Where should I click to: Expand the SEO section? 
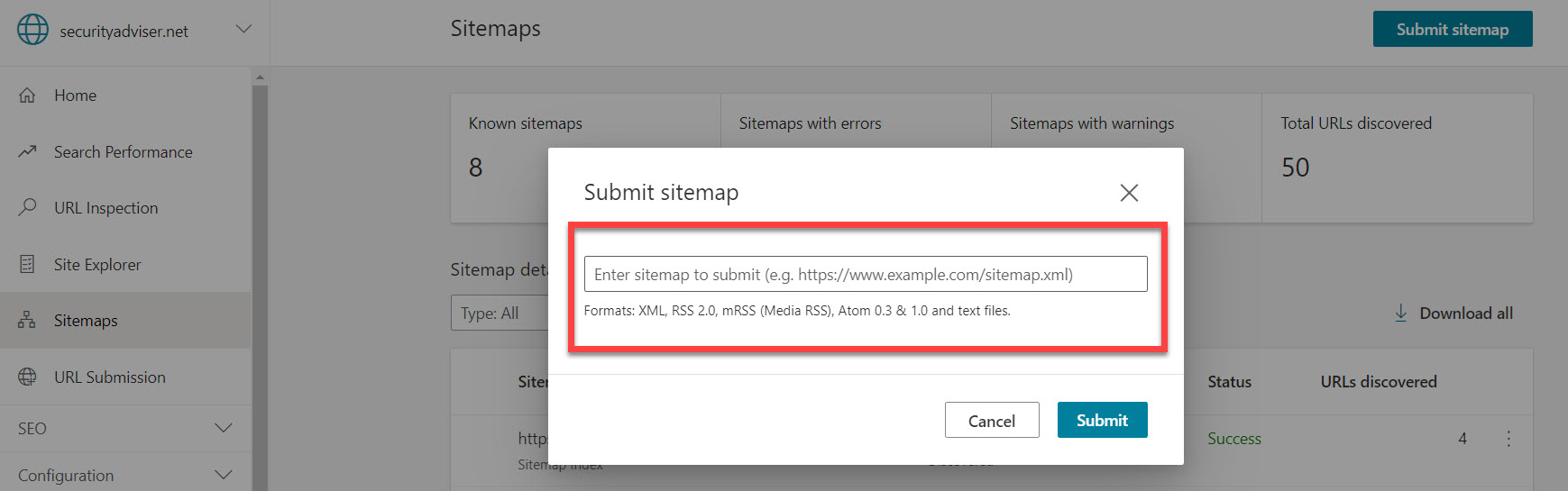click(x=224, y=428)
